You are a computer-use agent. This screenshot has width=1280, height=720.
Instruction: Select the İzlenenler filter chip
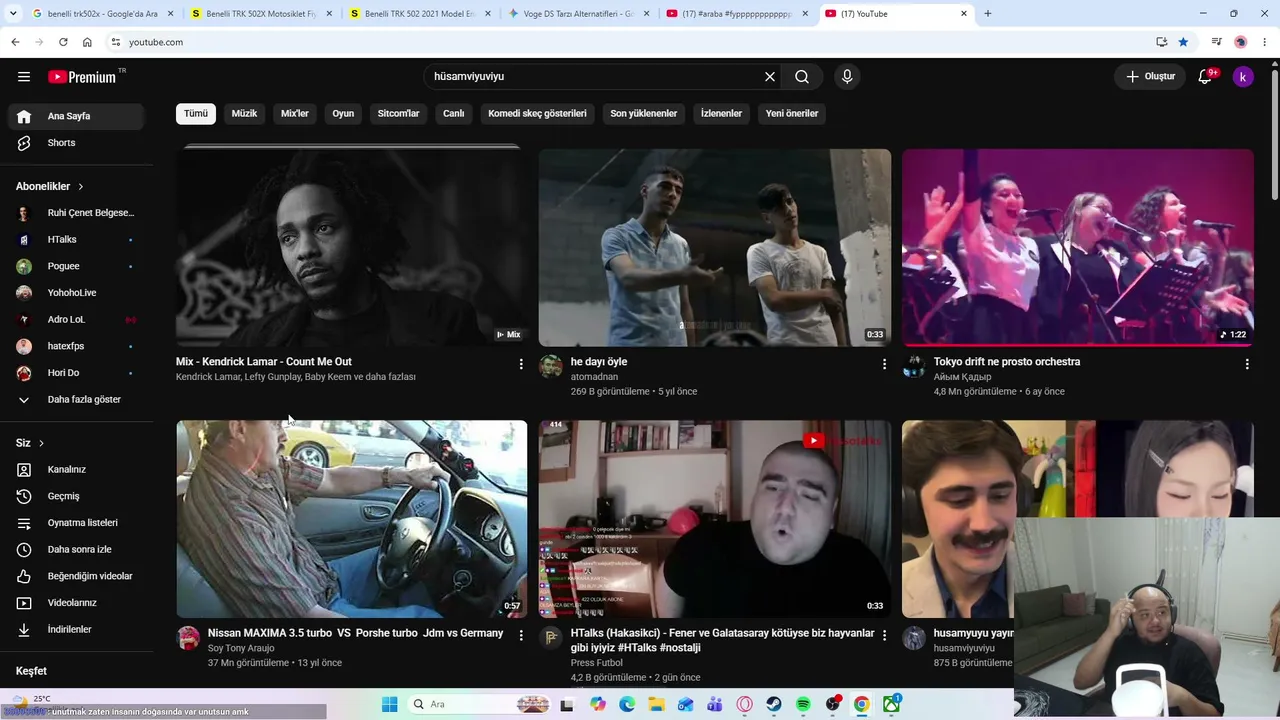(x=721, y=114)
